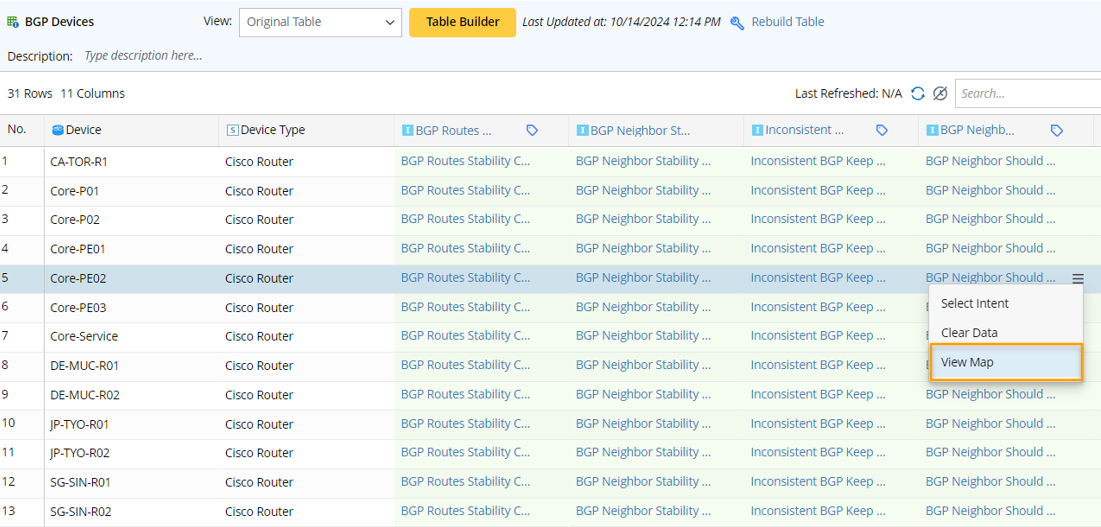Open the View dropdown showing Original Table
The height and width of the screenshot is (527, 1101).
(x=320, y=22)
